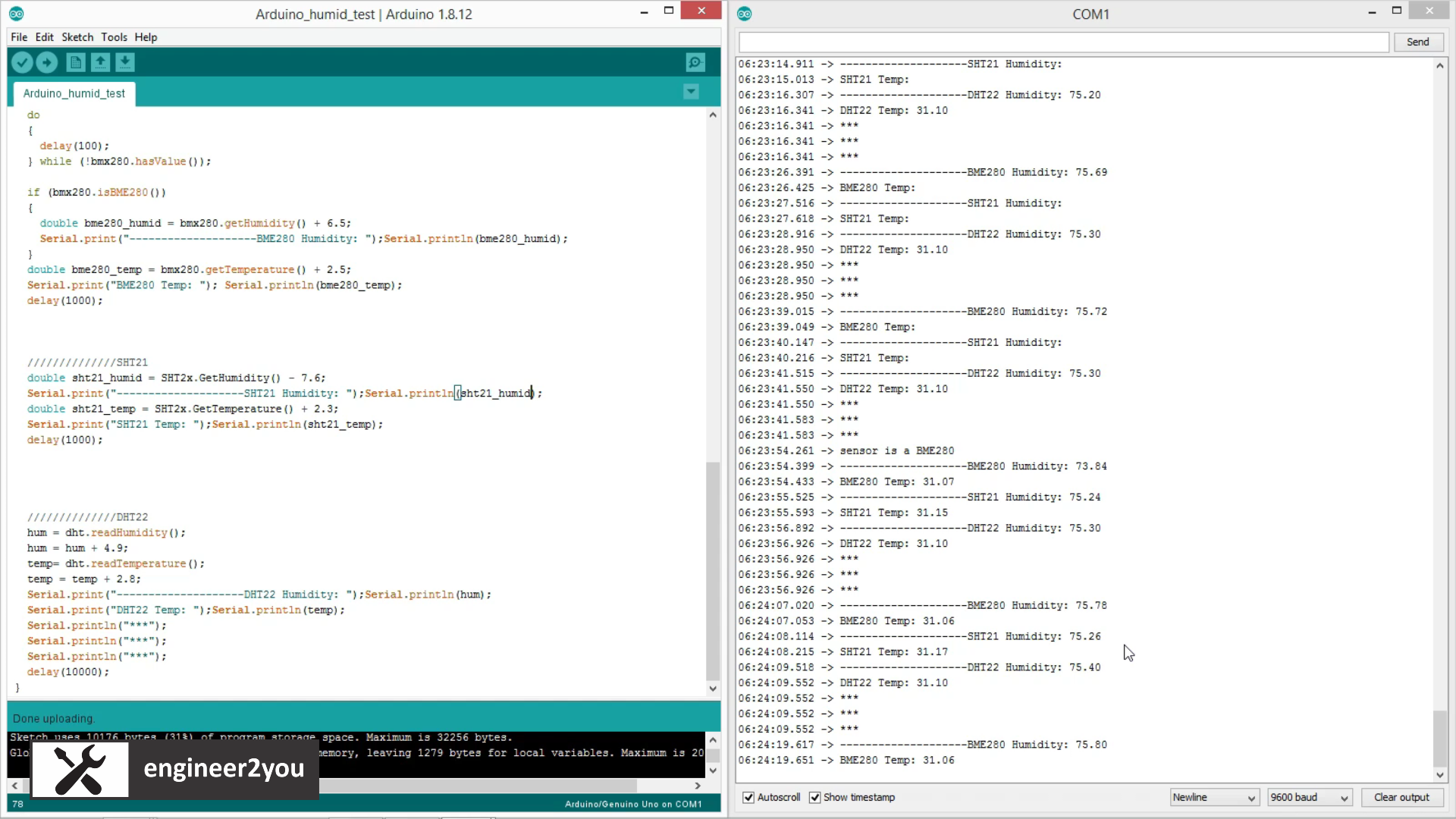Expand the Newline line-ending dropdown
The height and width of the screenshot is (819, 1456).
[1214, 797]
